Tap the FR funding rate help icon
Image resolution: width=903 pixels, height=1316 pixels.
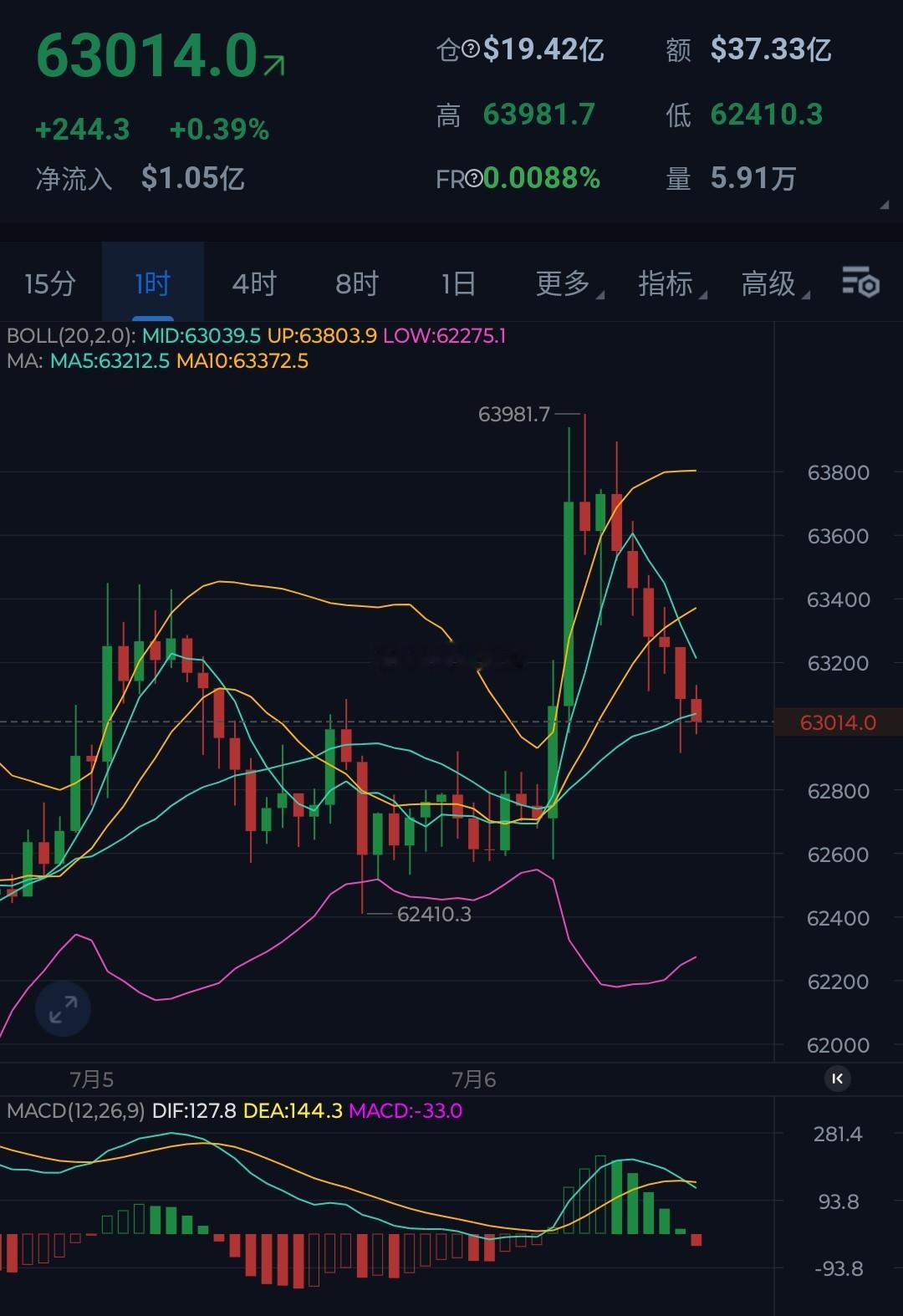point(474,178)
